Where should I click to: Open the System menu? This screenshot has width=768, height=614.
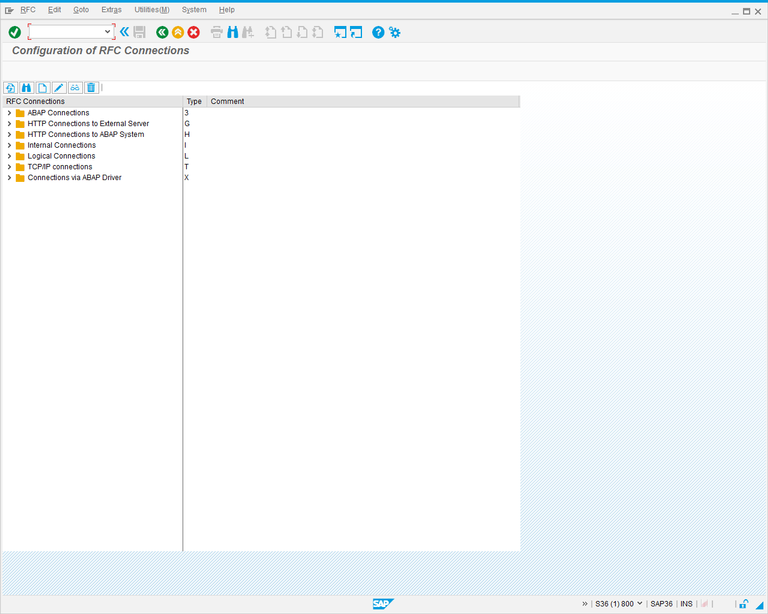tap(194, 10)
